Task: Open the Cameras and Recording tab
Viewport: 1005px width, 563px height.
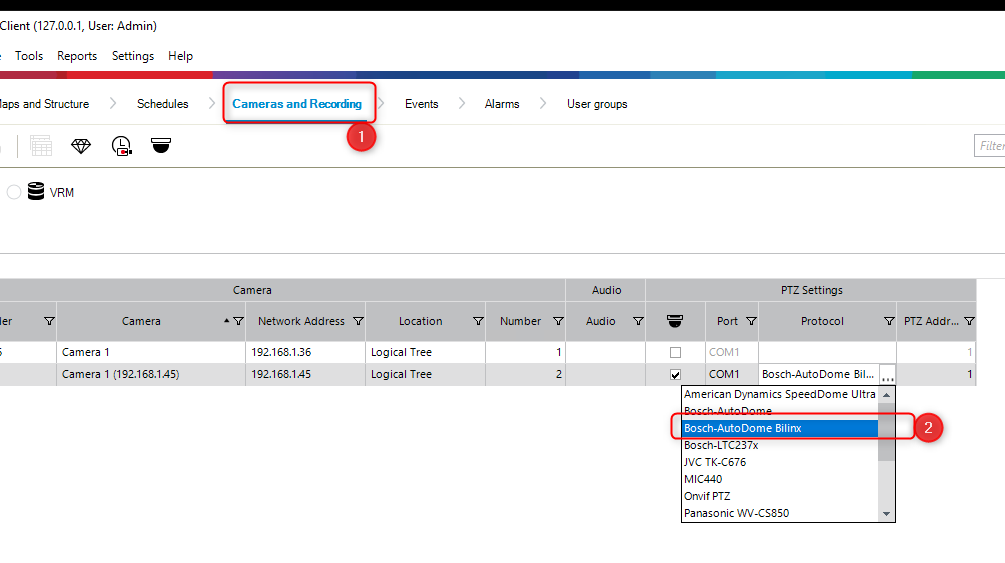Action: click(x=297, y=104)
